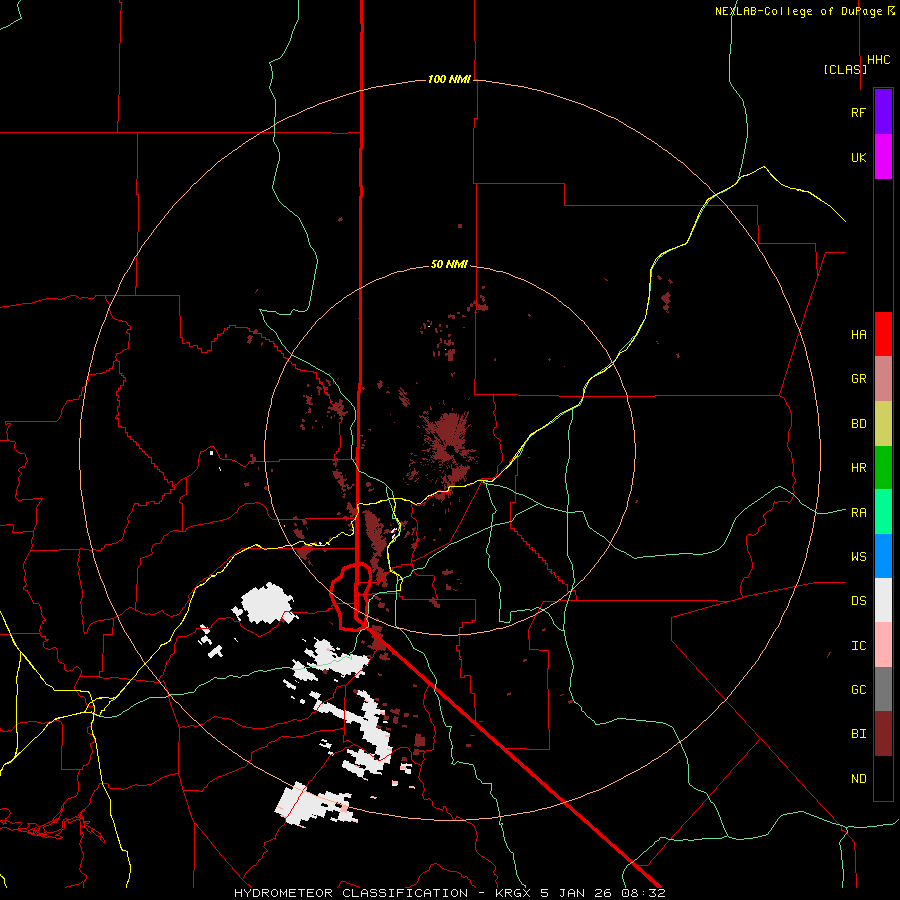Click the WS legend label
This screenshot has height=900, width=900.
coord(859,557)
